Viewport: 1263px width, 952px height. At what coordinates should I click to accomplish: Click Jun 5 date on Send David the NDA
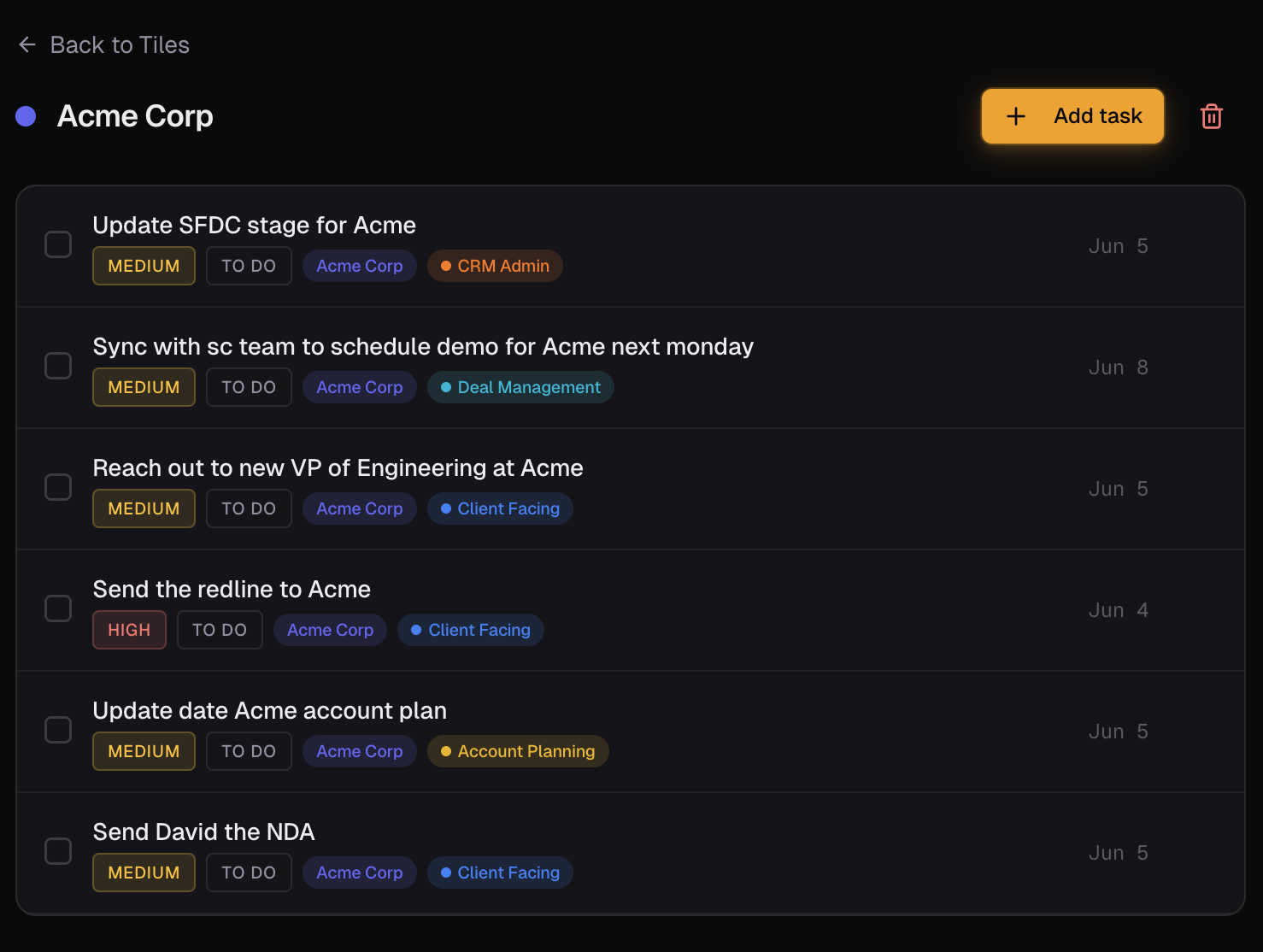coord(1118,853)
